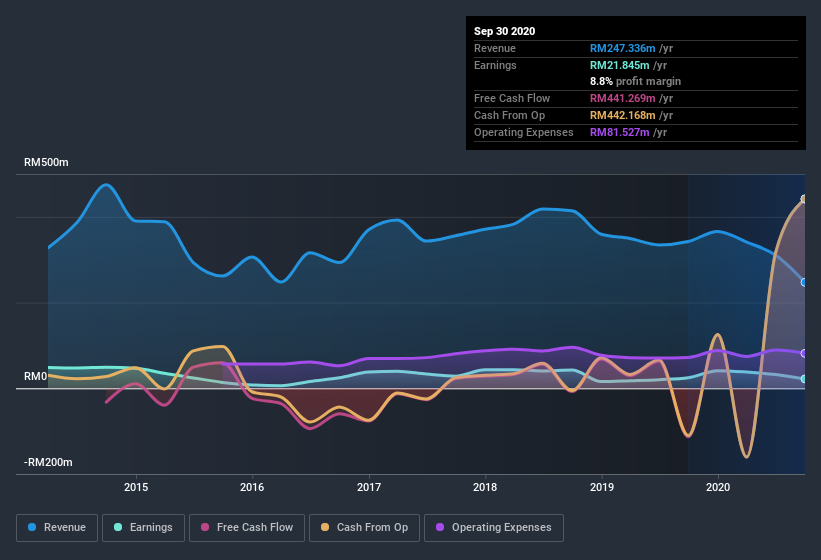Click the 2020 x-axis label
Screen dimensions: 821x560
point(718,487)
